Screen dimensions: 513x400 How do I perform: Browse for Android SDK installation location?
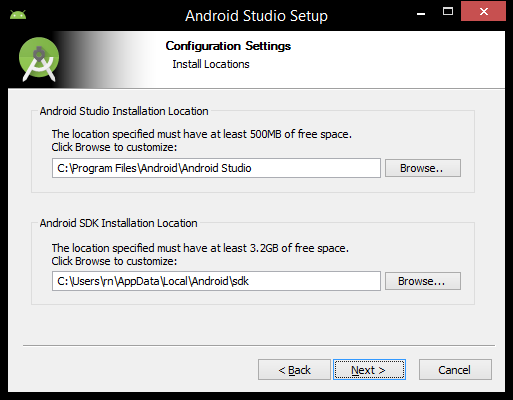tap(423, 281)
